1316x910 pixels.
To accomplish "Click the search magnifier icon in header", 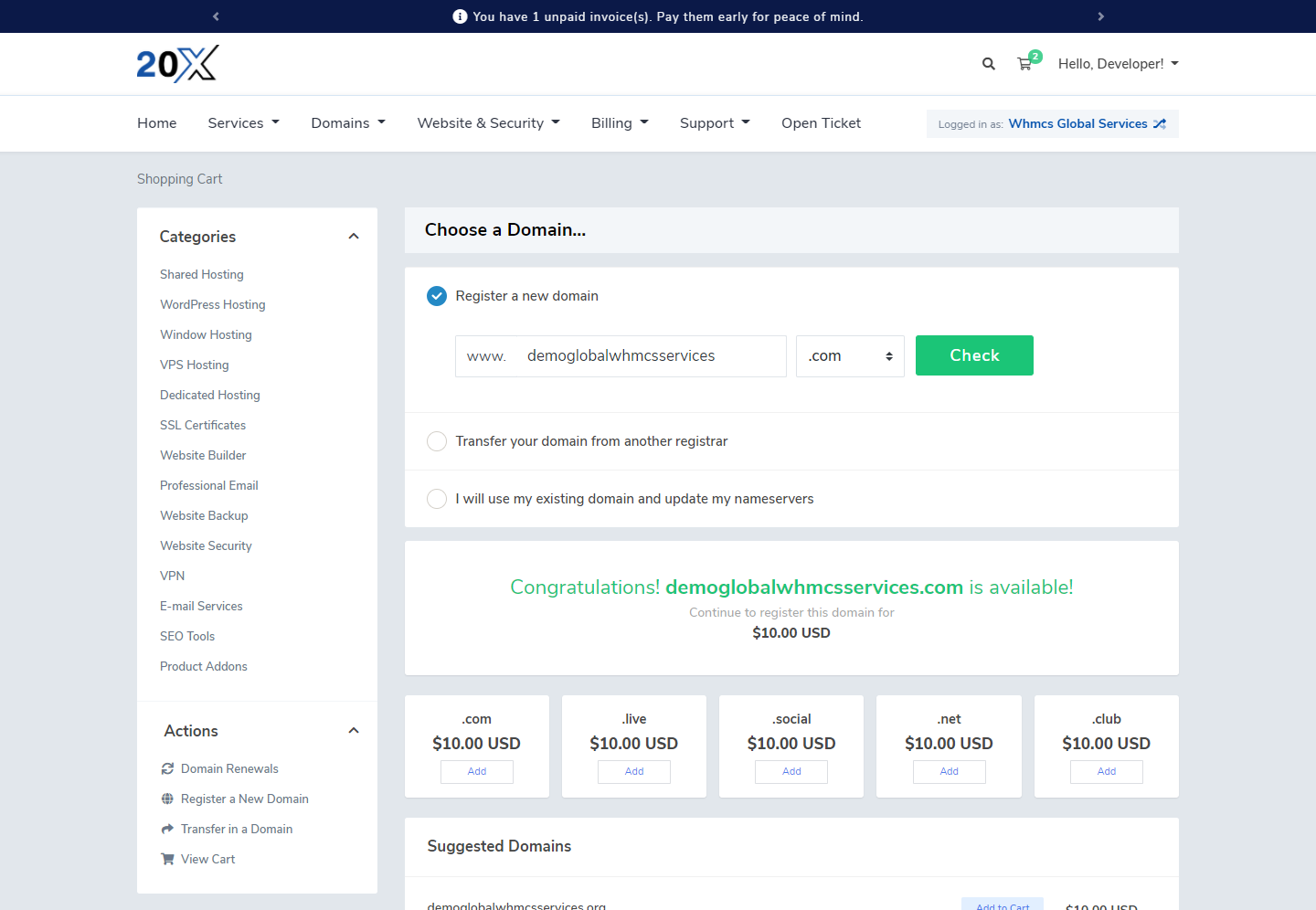I will click(988, 64).
